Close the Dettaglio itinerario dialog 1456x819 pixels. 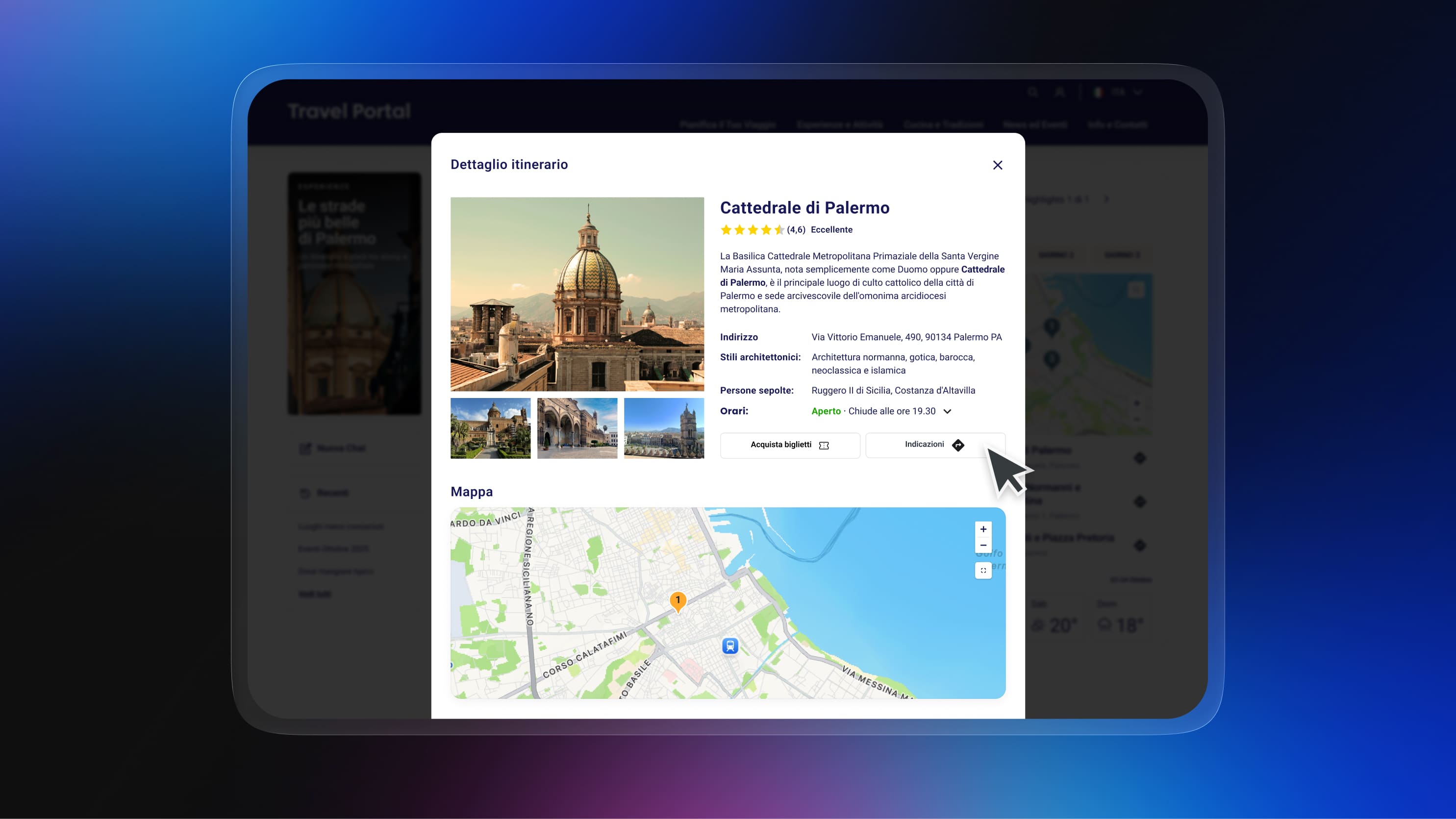(998, 165)
